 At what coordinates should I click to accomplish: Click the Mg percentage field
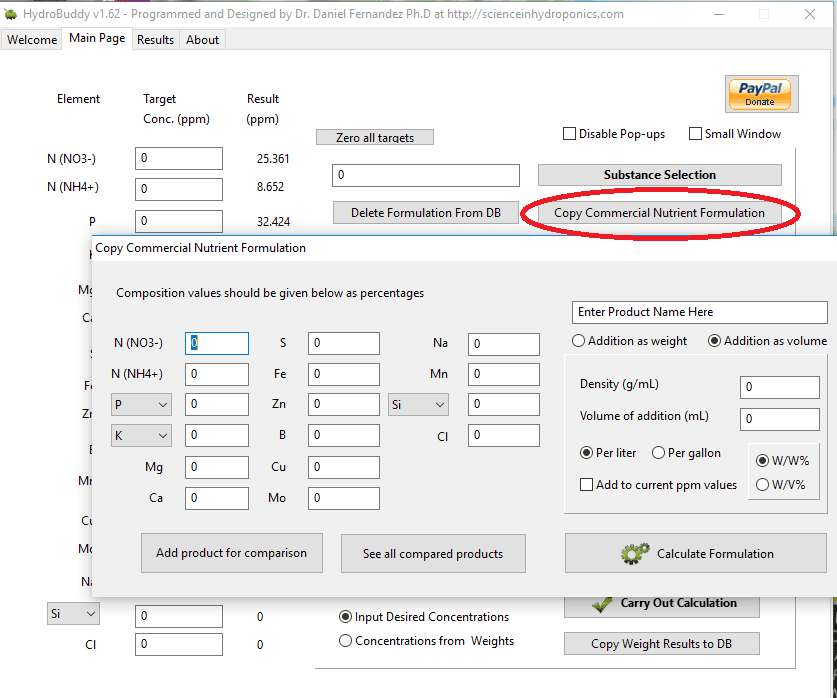tap(217, 467)
